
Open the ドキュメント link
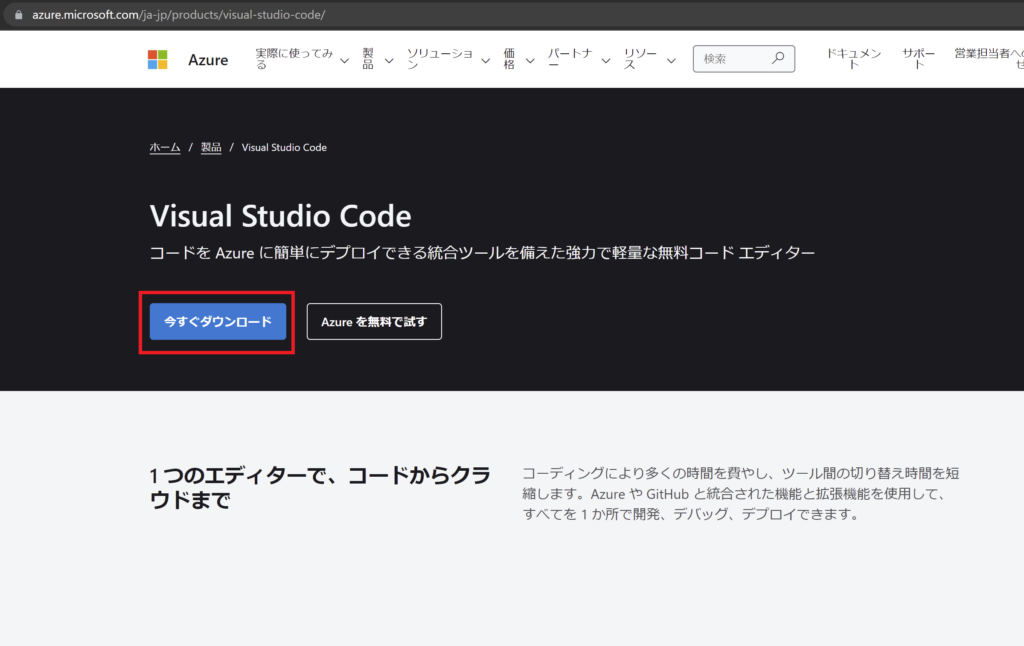(x=853, y=59)
